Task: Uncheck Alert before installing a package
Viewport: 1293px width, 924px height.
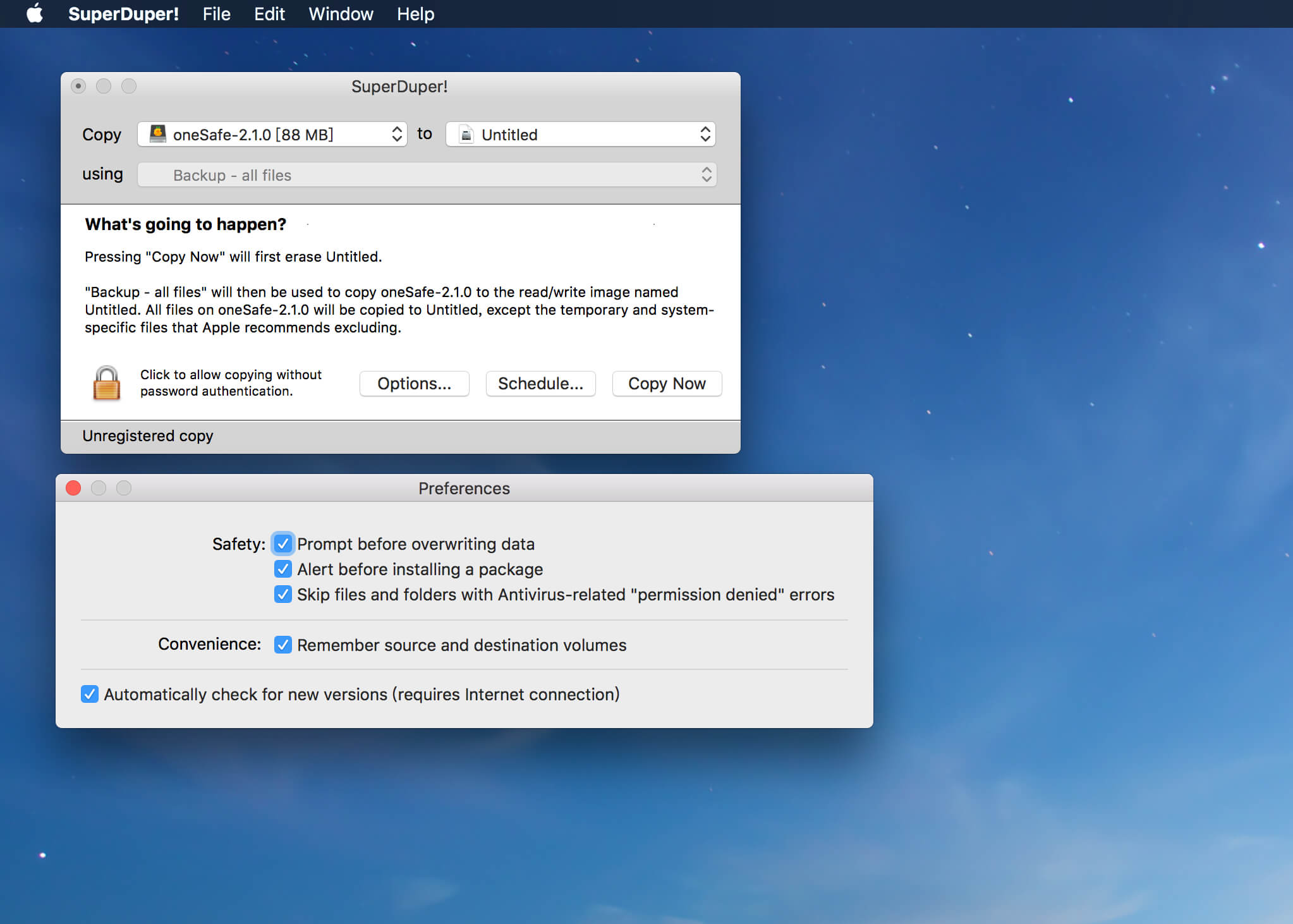Action: pyautogui.click(x=283, y=569)
